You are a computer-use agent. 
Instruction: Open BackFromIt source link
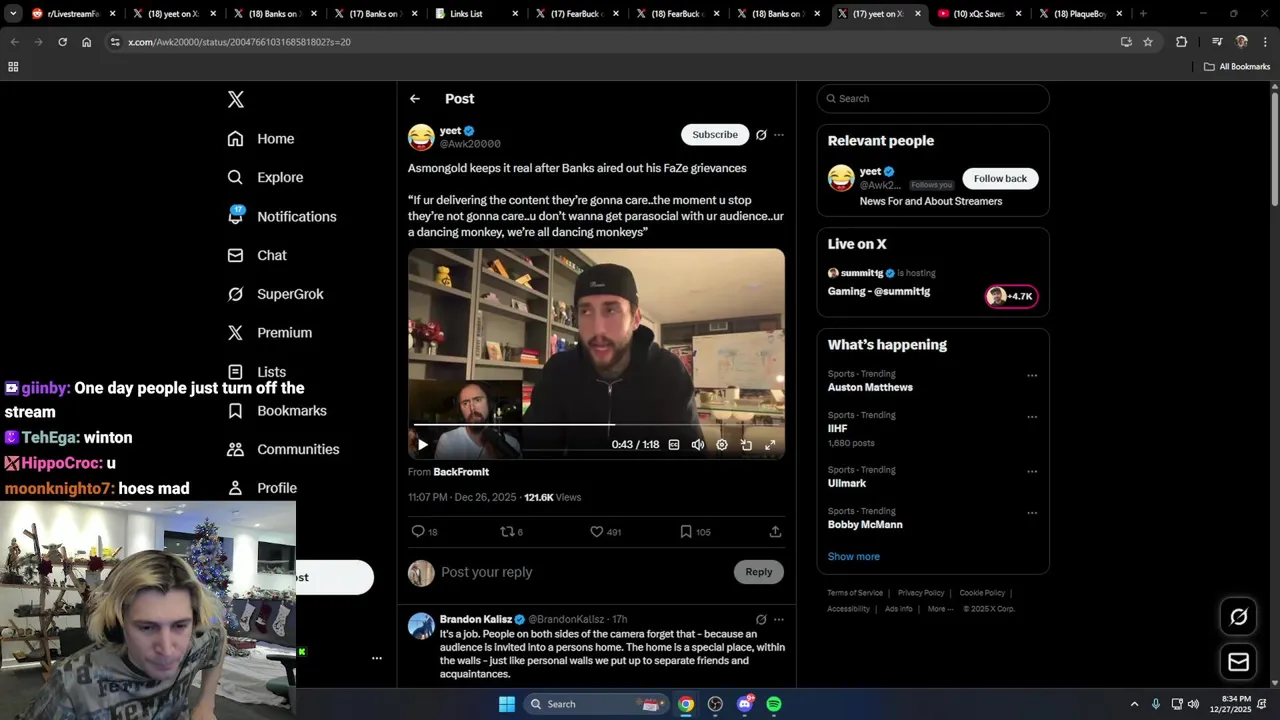[x=461, y=472]
